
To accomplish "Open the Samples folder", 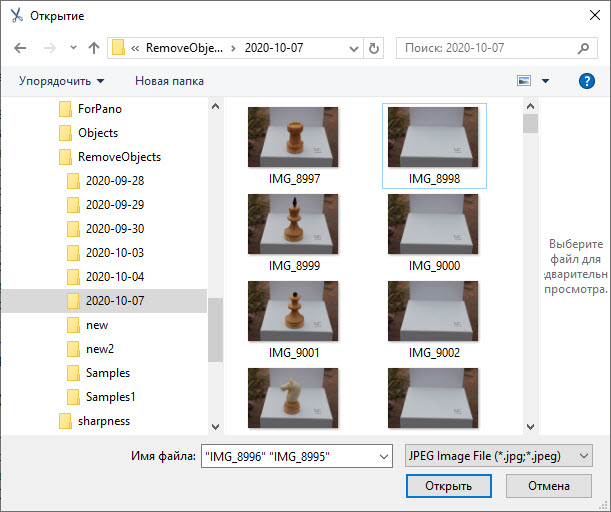I will point(108,373).
